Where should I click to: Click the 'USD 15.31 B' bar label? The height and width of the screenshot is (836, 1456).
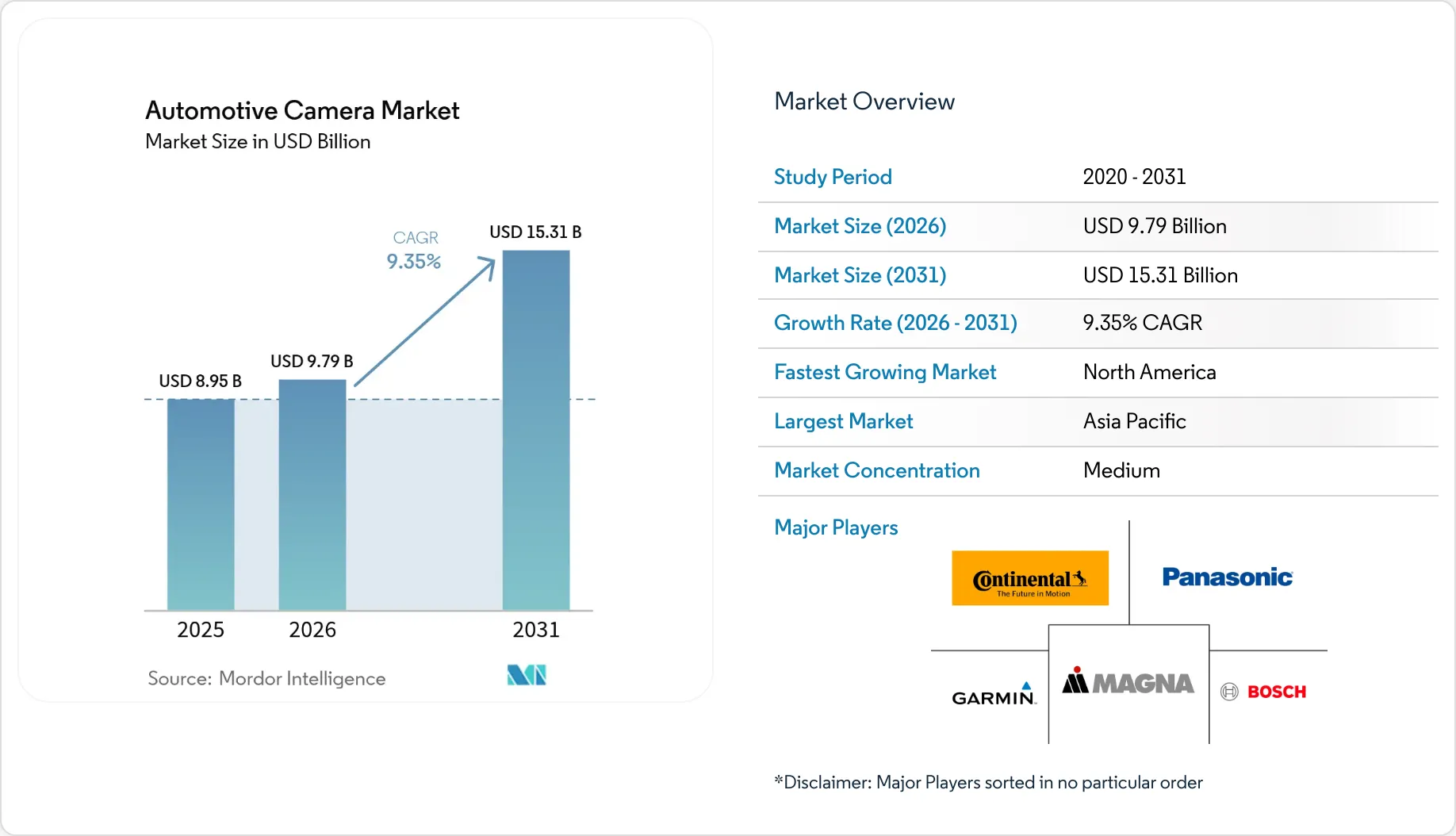(x=535, y=232)
